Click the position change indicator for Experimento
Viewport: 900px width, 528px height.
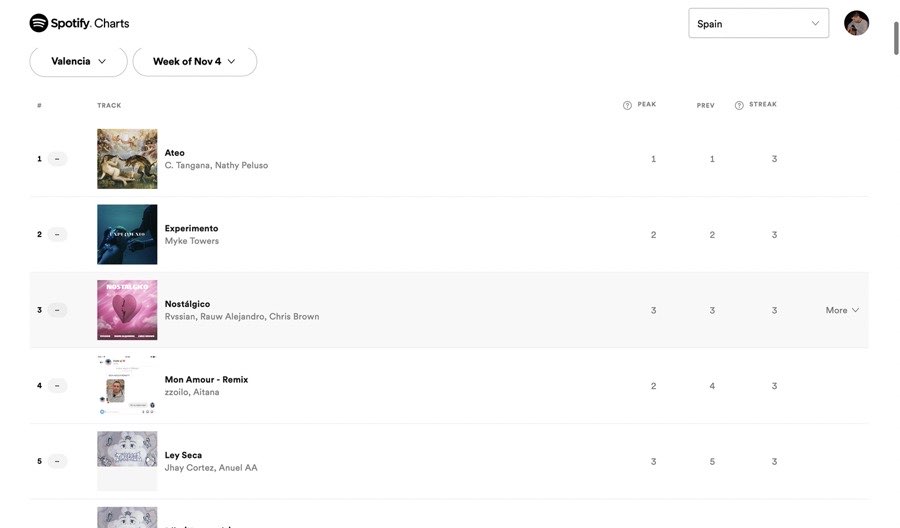pyautogui.click(x=57, y=235)
